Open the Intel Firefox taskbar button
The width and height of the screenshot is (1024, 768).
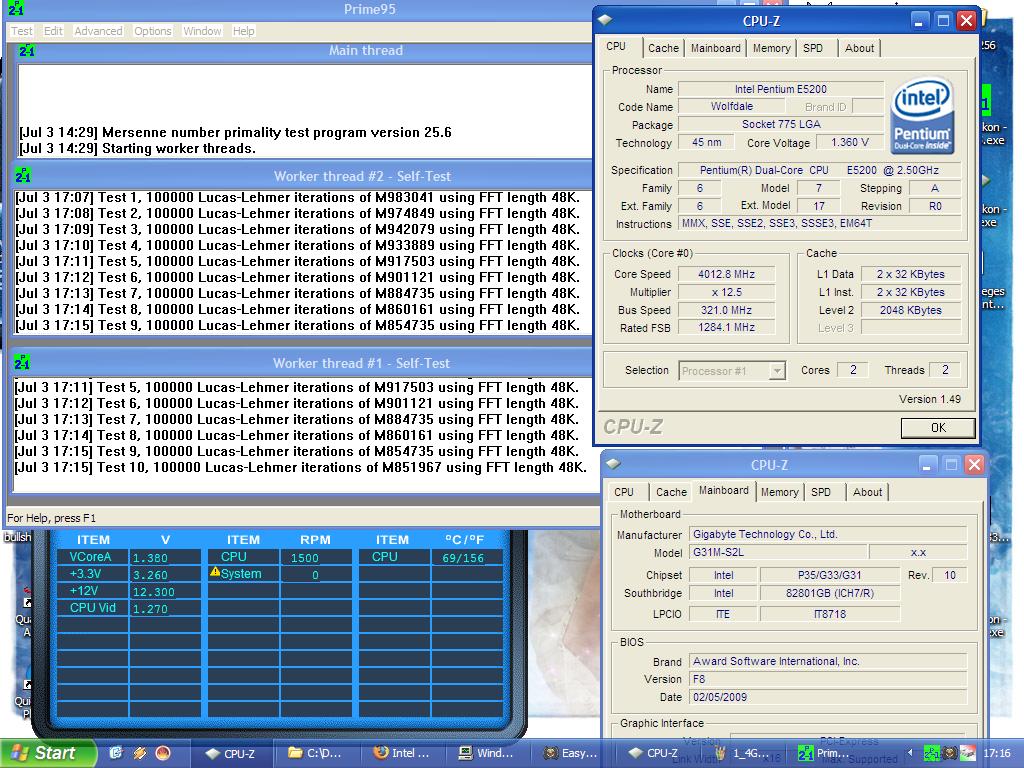point(404,754)
